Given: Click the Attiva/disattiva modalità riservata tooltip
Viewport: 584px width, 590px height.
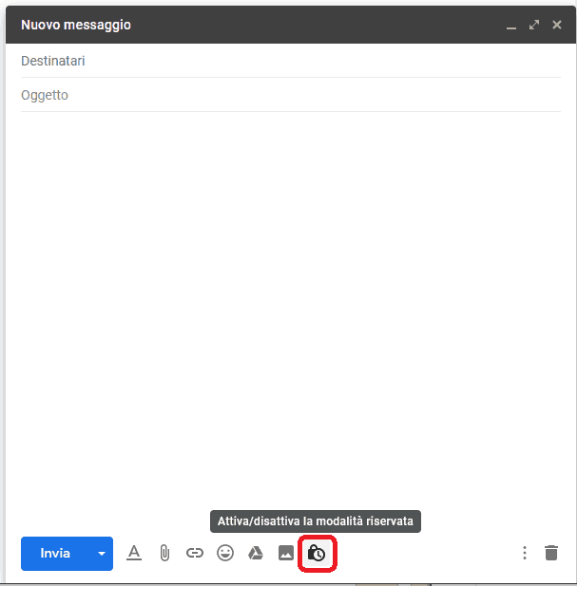Looking at the screenshot, I should pyautogui.click(x=315, y=521).
